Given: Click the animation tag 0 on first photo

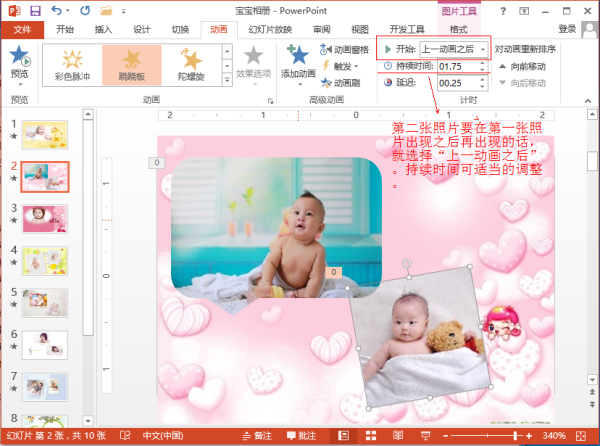Looking at the screenshot, I should pos(157,163).
